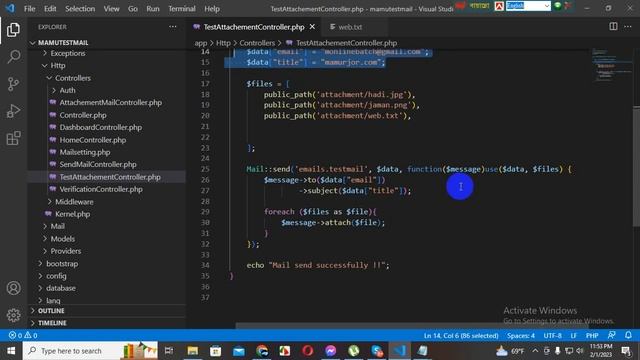Open Task View on the taskbar
Screen dimensions: 640x360
[169, 351]
